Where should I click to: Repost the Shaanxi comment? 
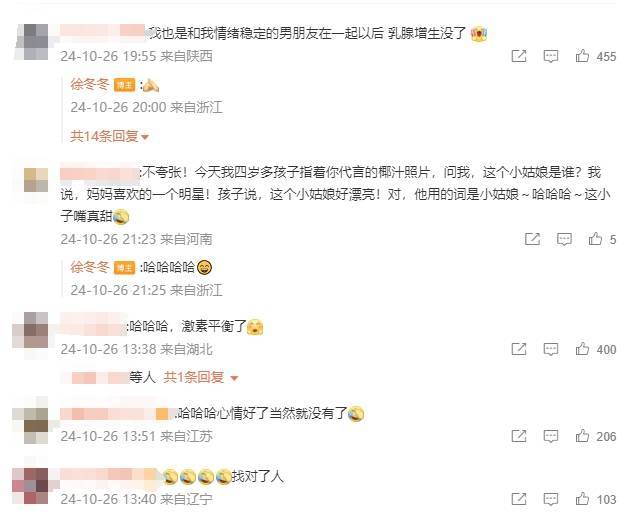519,56
